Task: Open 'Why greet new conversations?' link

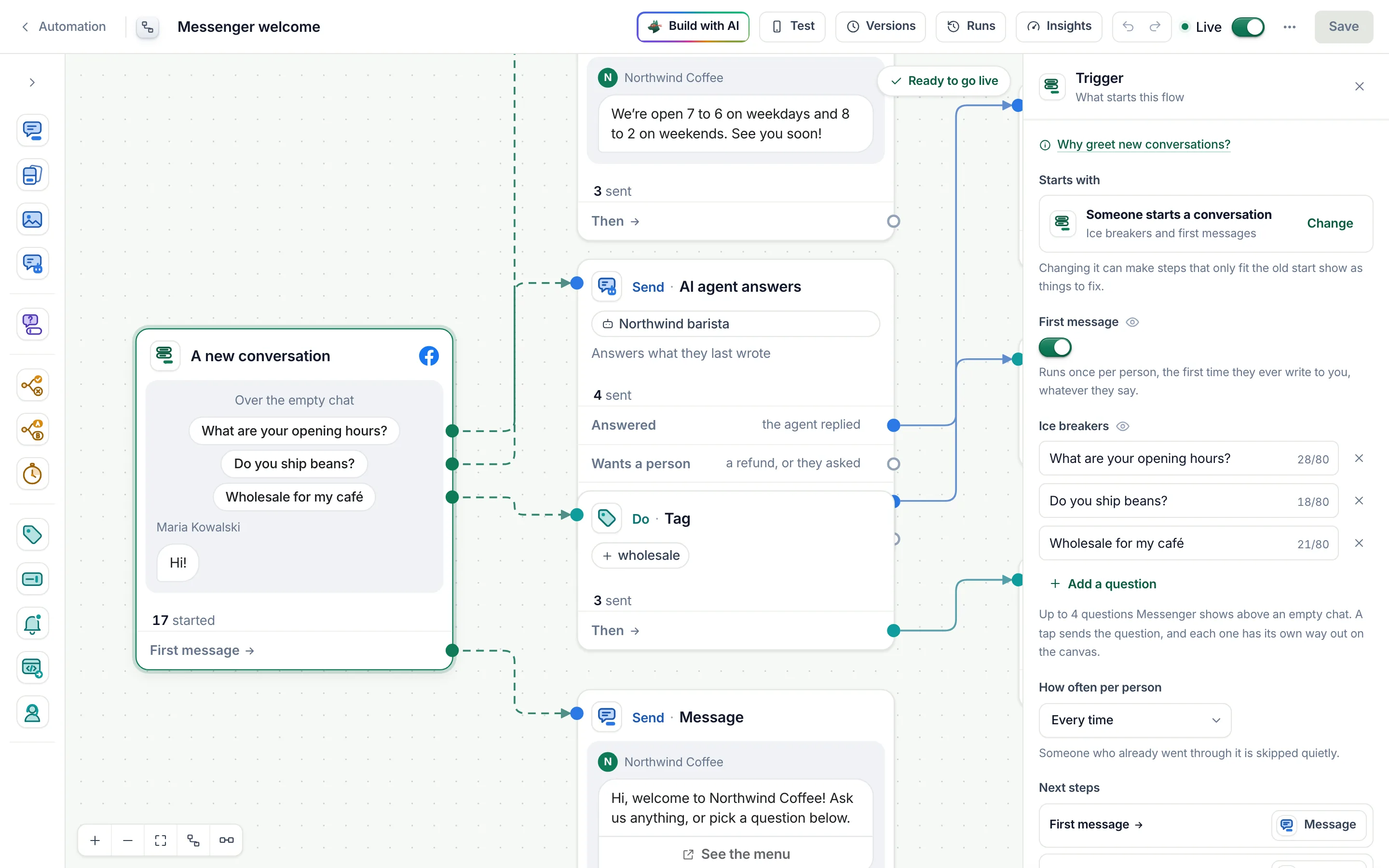Action: pos(1144,145)
